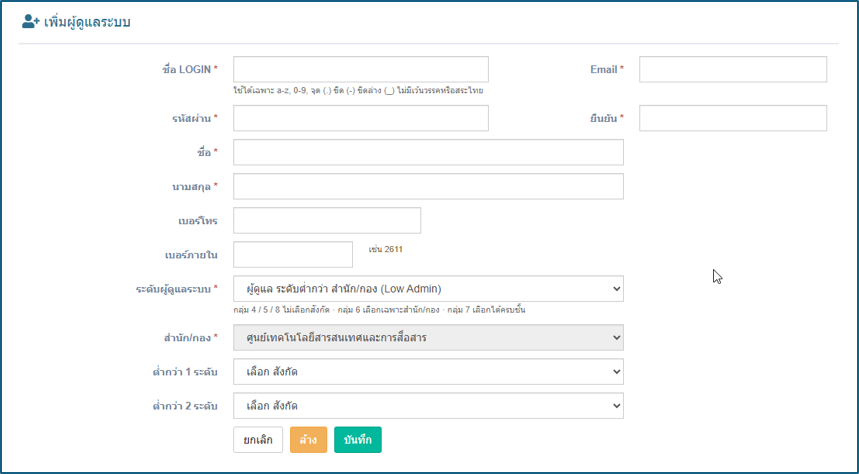Open the ระดับผู้ดูแลระบบ admin level dropdown

pyautogui.click(x=428, y=288)
